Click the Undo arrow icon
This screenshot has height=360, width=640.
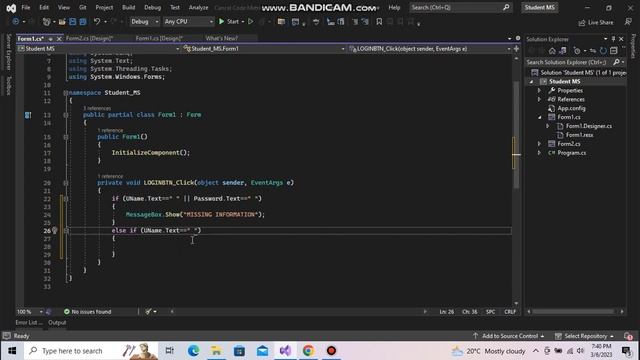click(97, 22)
